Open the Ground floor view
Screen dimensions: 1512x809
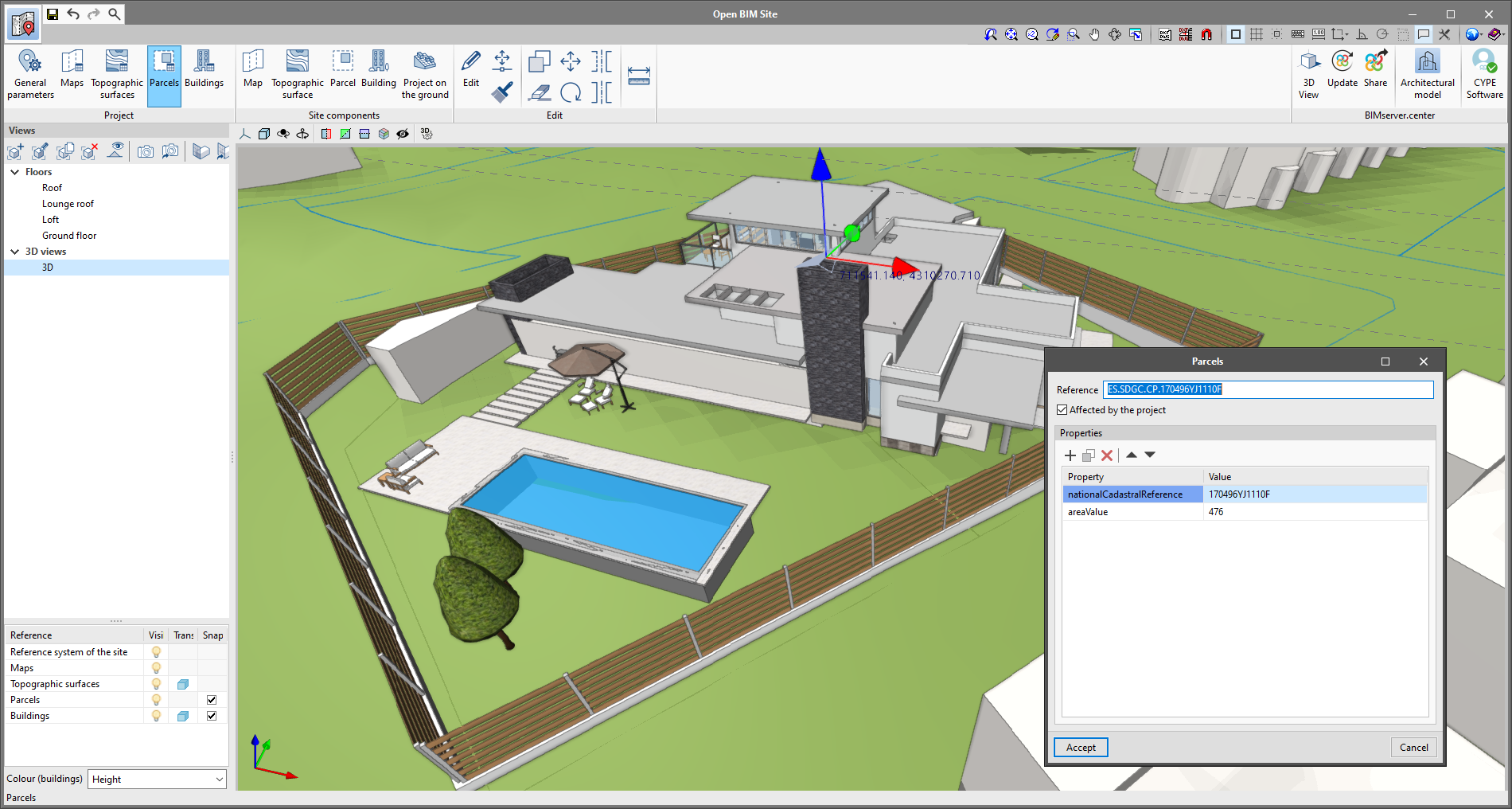pyautogui.click(x=69, y=236)
